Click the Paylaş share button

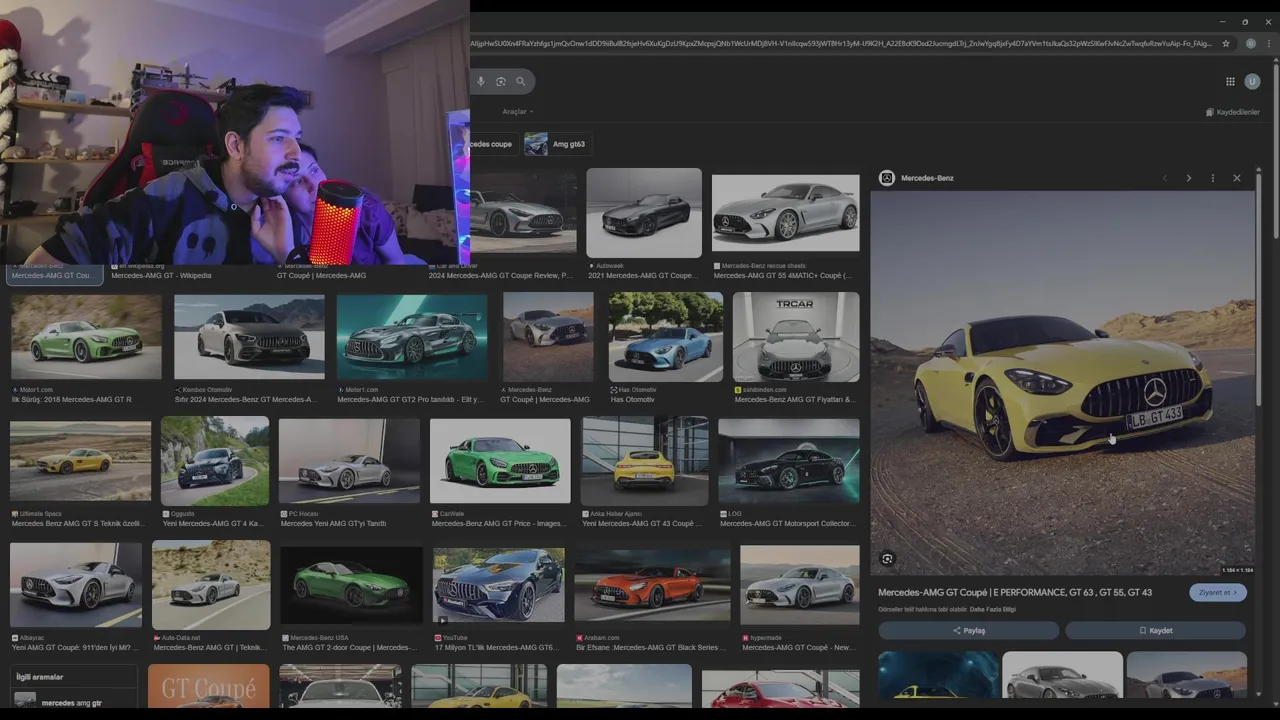(969, 630)
